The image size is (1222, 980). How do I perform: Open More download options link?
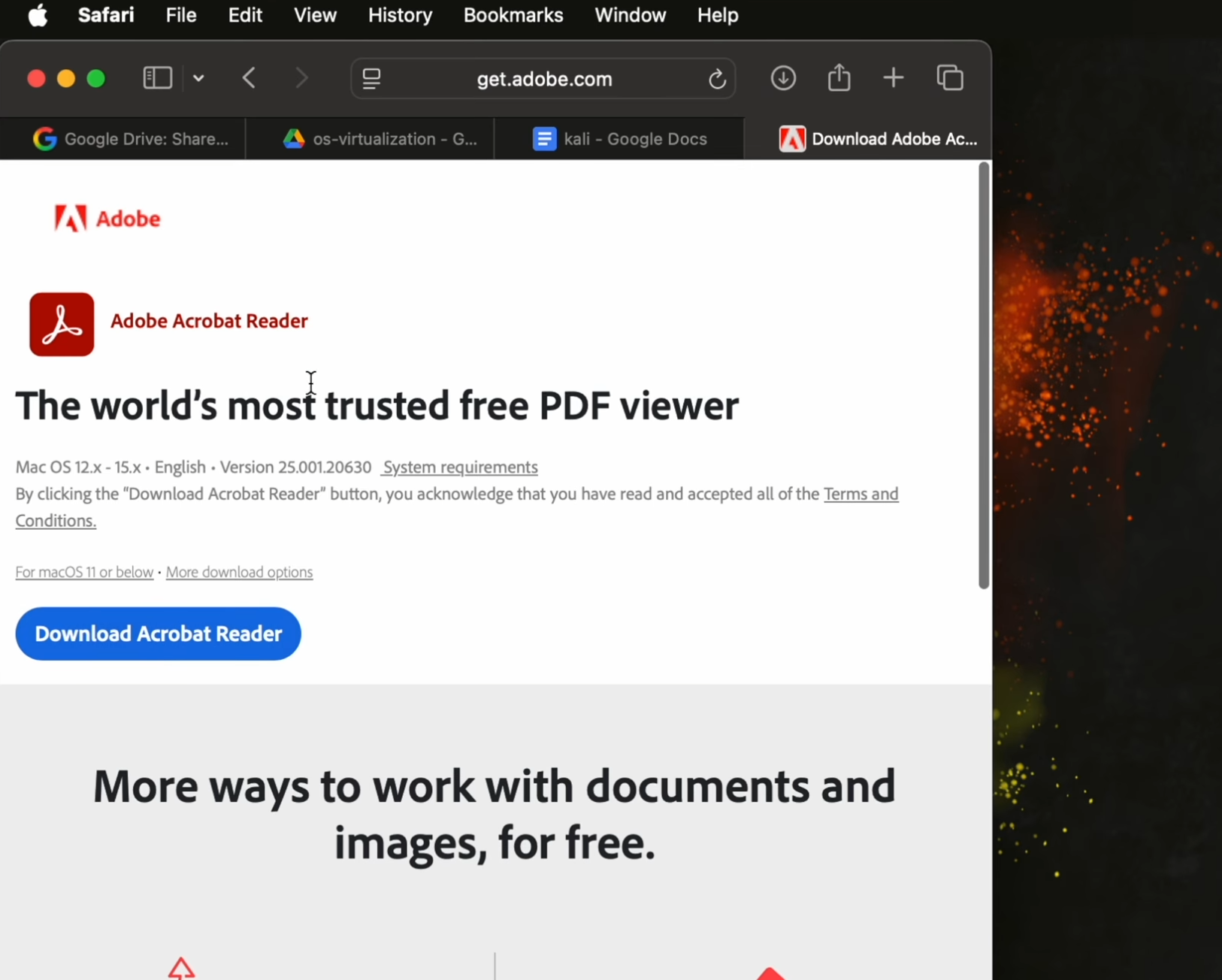coord(239,572)
